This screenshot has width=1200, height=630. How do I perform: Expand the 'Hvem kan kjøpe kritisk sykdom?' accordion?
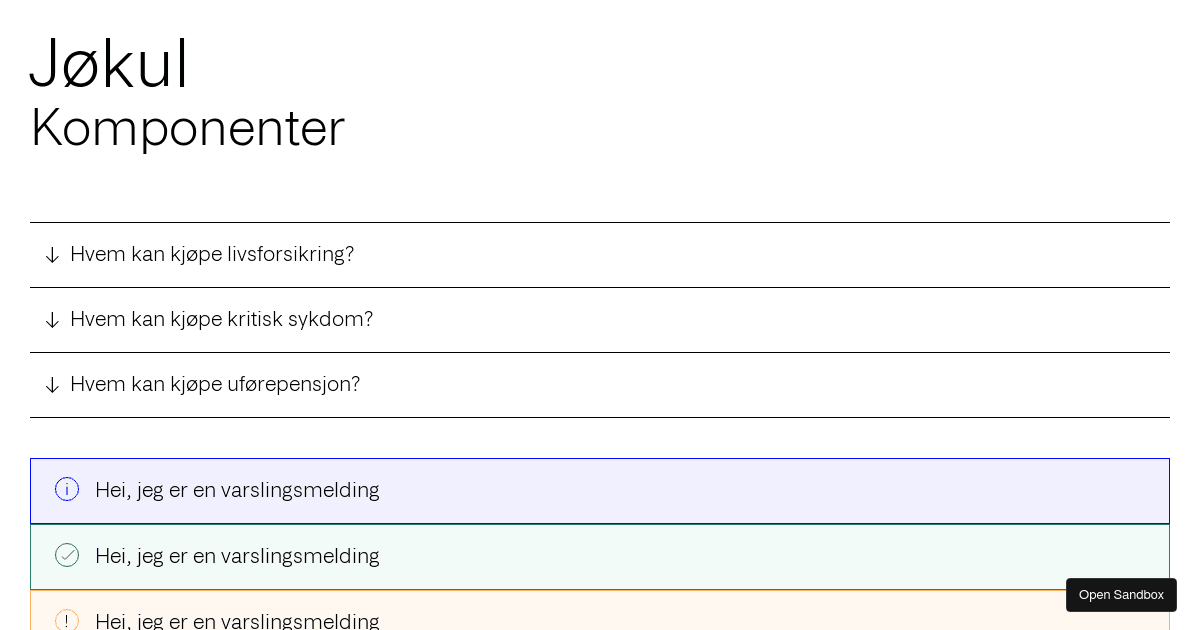[222, 320]
